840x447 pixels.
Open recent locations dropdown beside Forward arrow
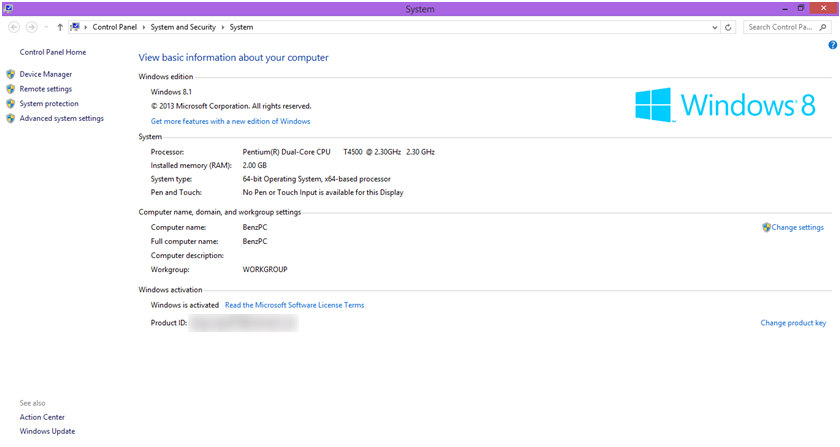coord(46,27)
